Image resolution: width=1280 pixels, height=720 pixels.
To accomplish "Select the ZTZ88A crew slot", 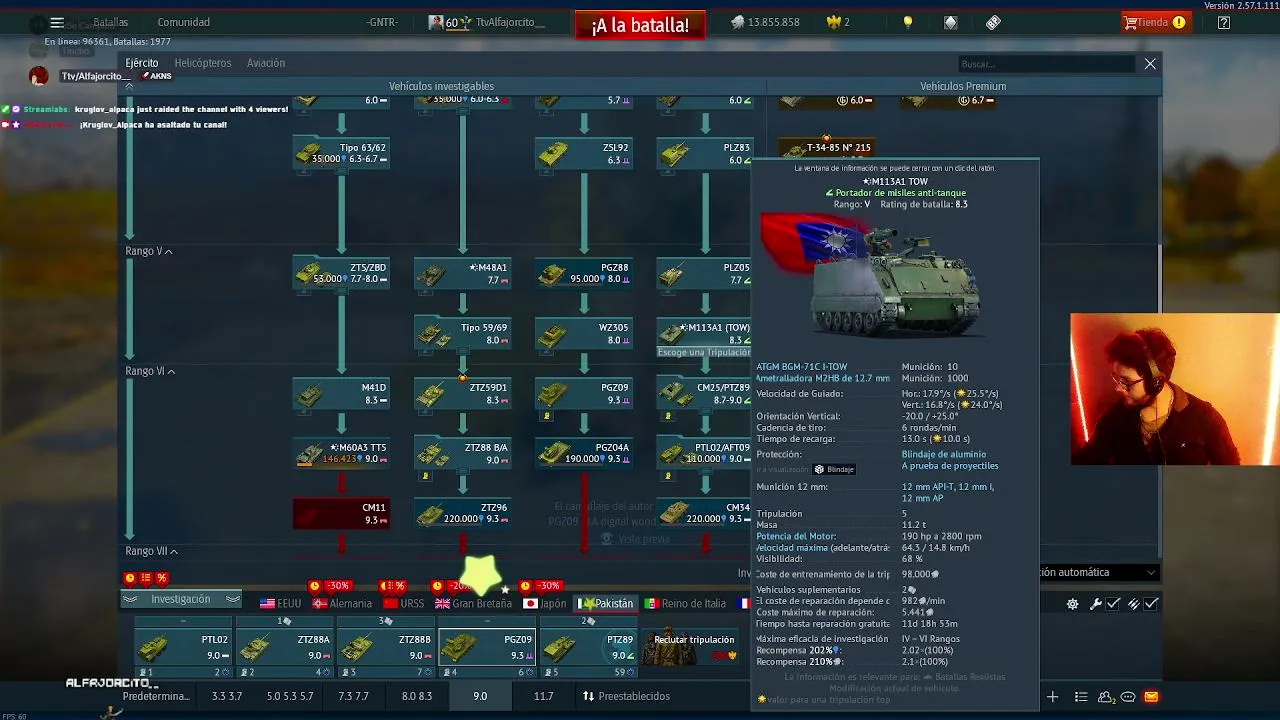I will 285,648.
